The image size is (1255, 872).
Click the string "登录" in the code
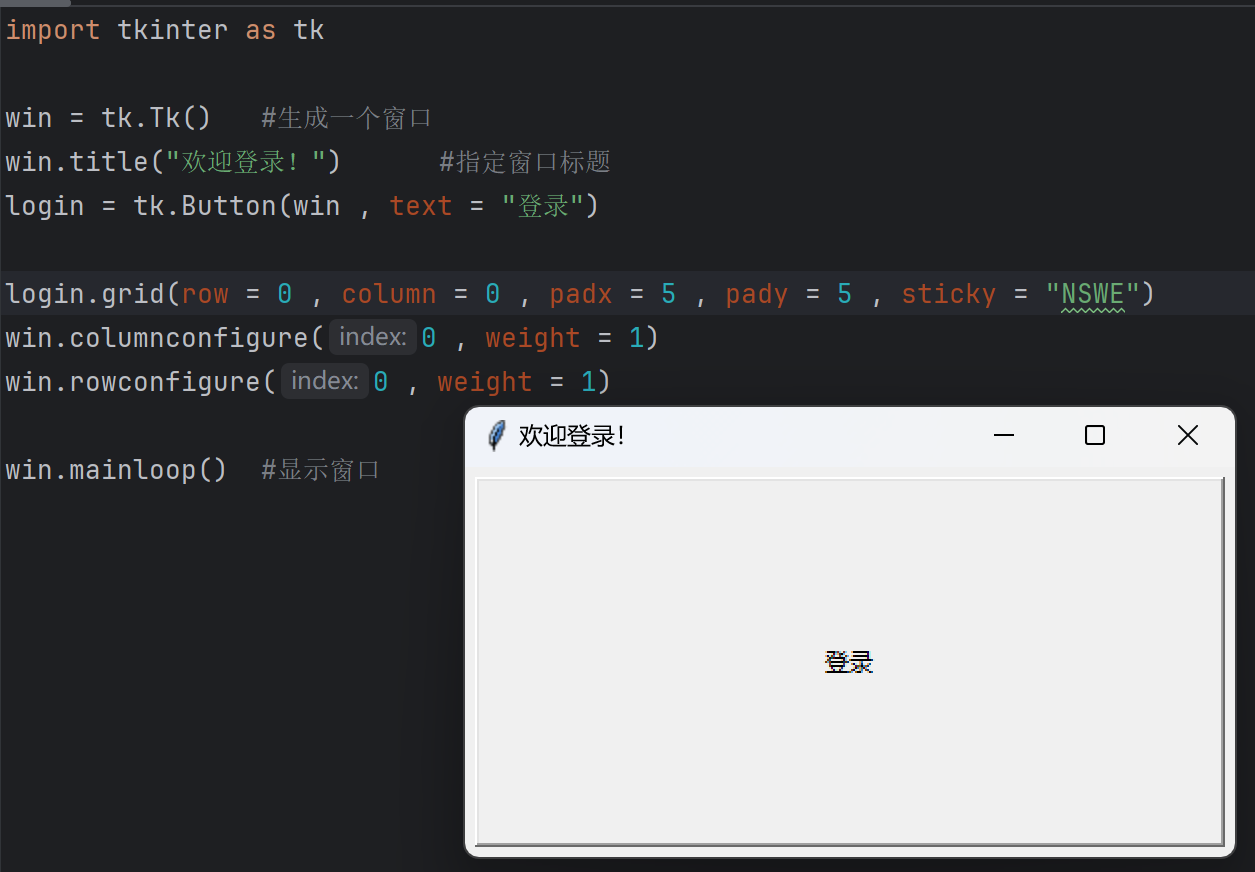point(542,206)
